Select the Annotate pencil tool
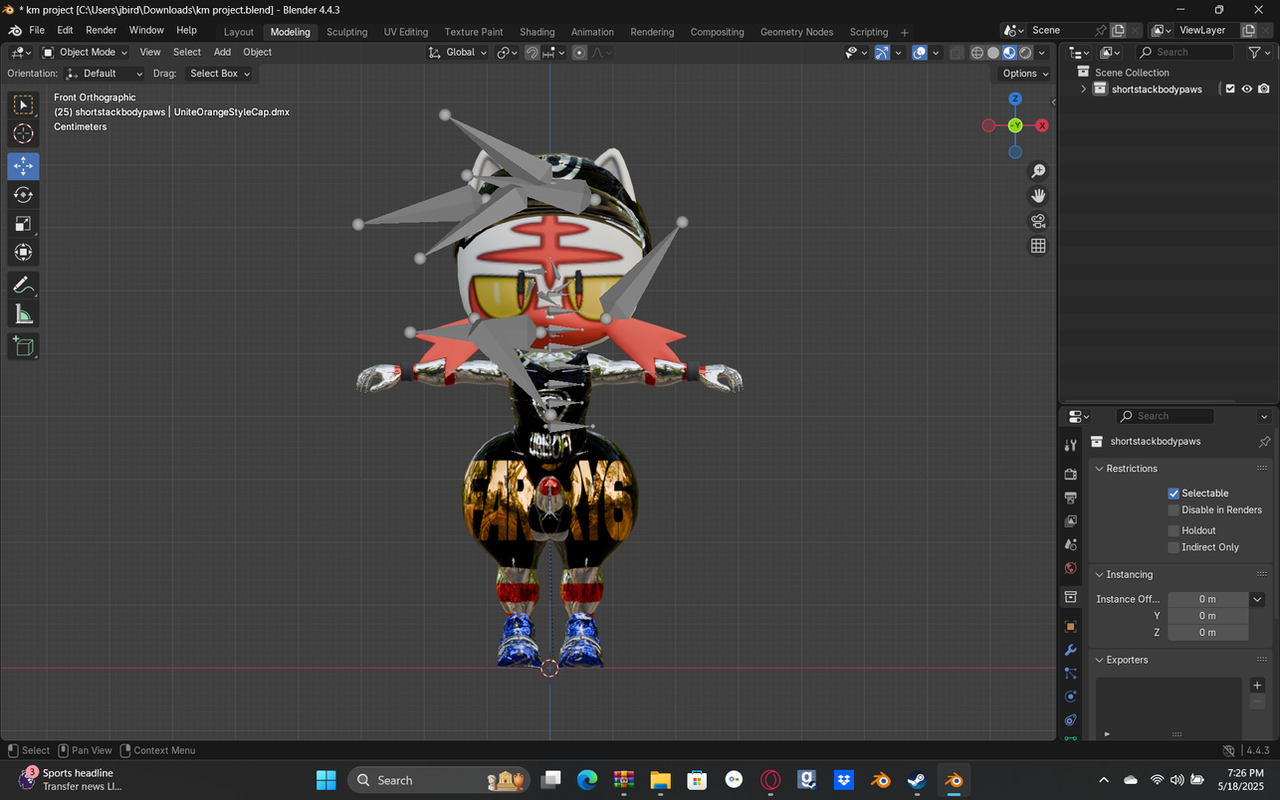 (23, 285)
